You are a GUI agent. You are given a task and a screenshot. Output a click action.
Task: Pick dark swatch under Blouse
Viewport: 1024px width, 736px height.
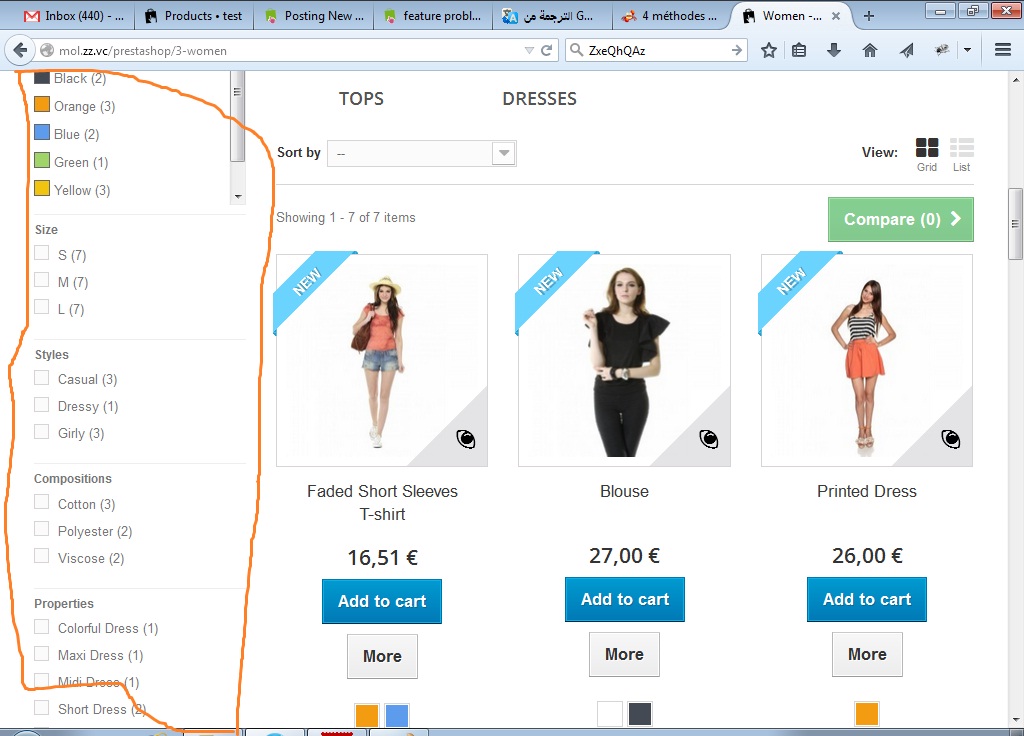pos(640,714)
